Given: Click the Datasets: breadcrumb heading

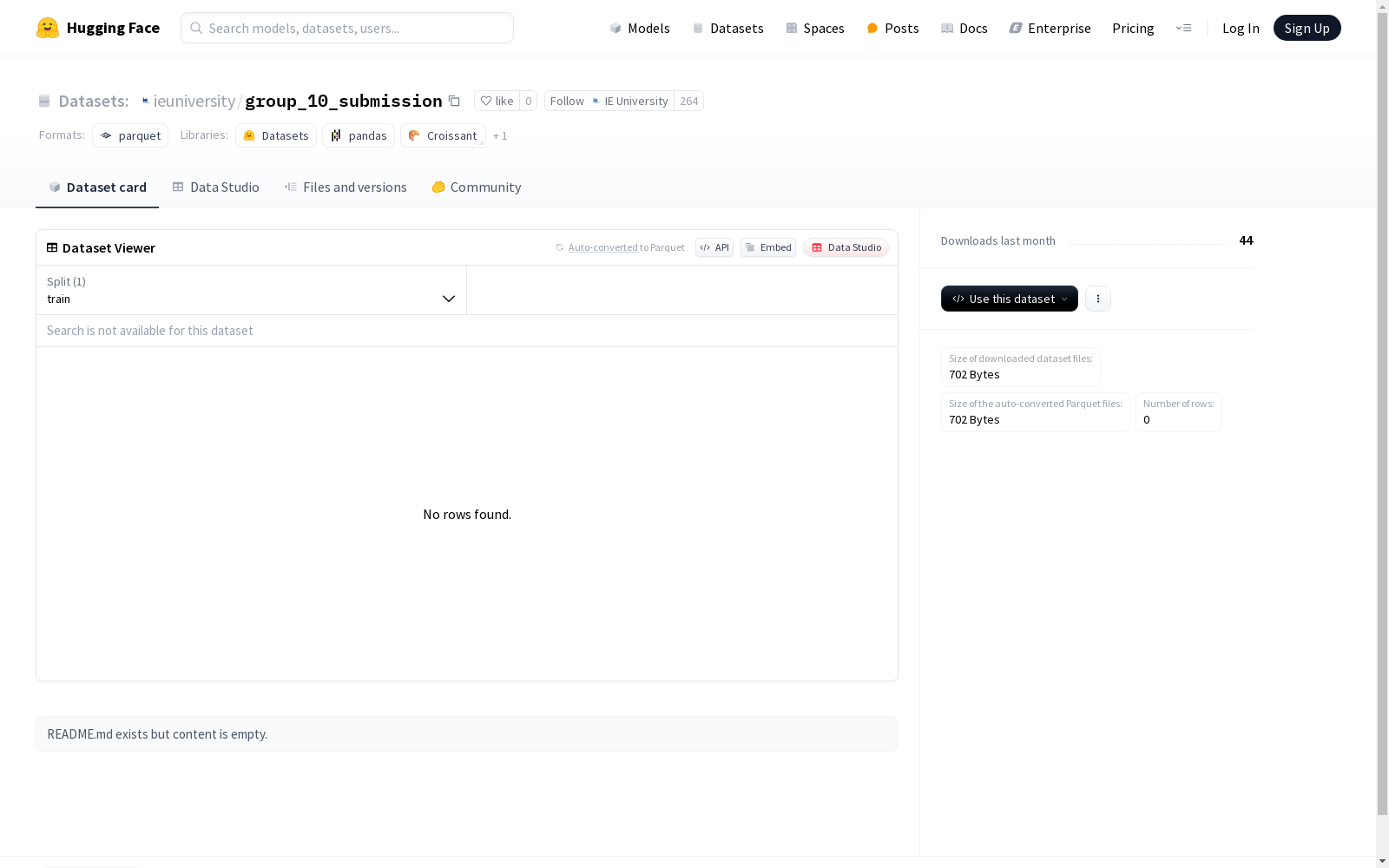Looking at the screenshot, I should click(93, 101).
